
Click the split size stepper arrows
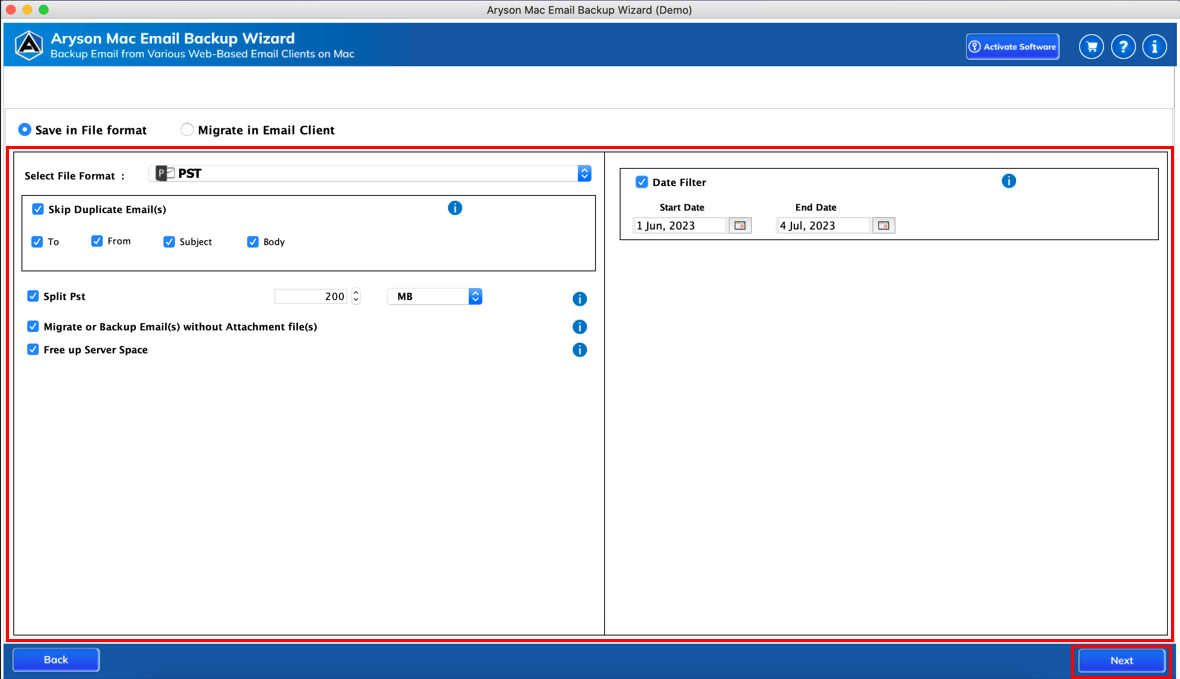pyautogui.click(x=356, y=297)
